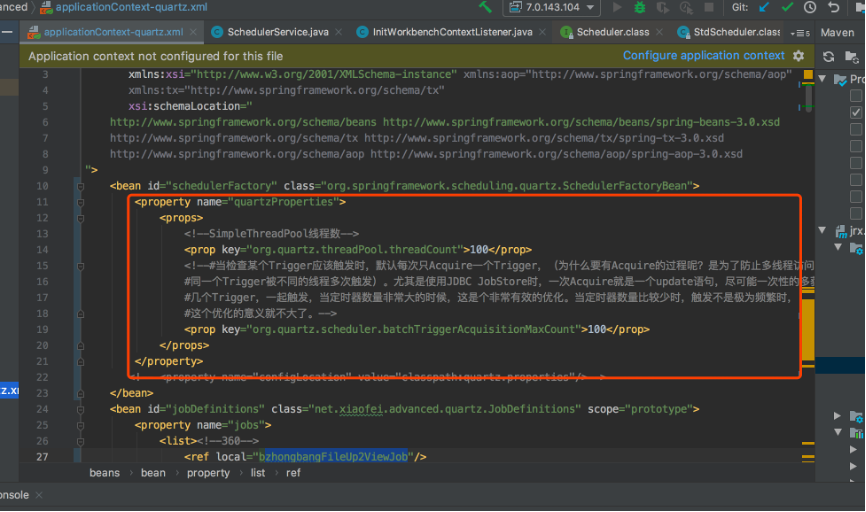Close the SchedulerService.java tab
The height and width of the screenshot is (512, 866).
[339, 32]
